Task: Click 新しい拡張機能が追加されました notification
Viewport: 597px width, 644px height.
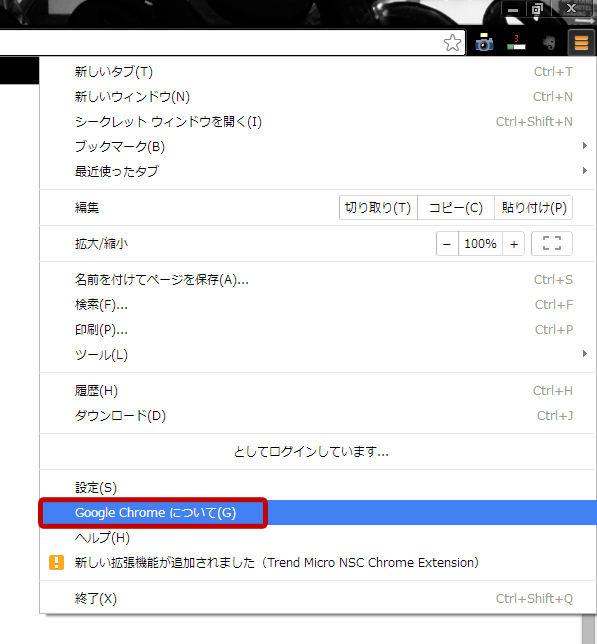Action: click(318, 562)
